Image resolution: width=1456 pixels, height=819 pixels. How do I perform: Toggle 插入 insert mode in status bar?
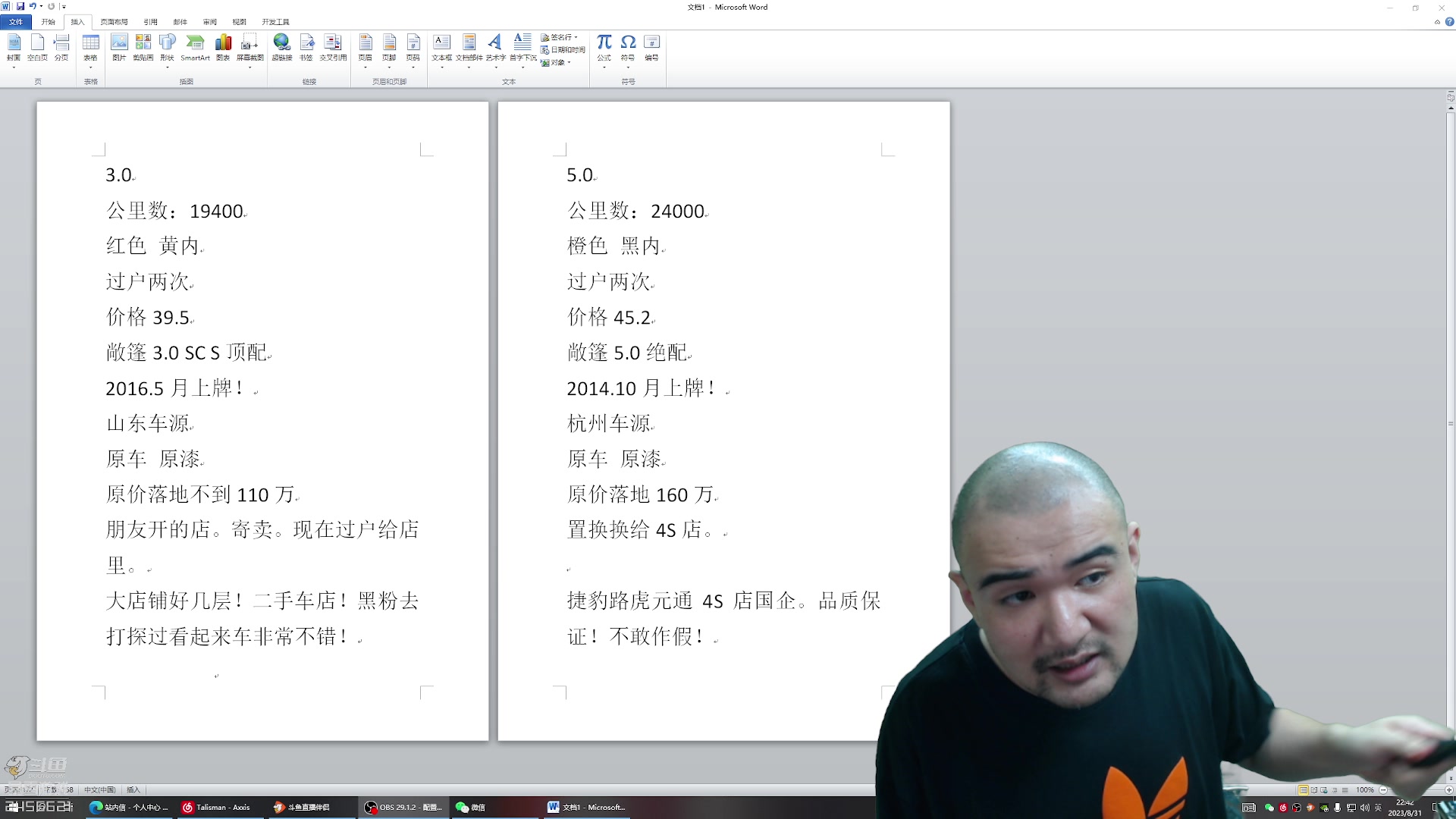coord(133,789)
